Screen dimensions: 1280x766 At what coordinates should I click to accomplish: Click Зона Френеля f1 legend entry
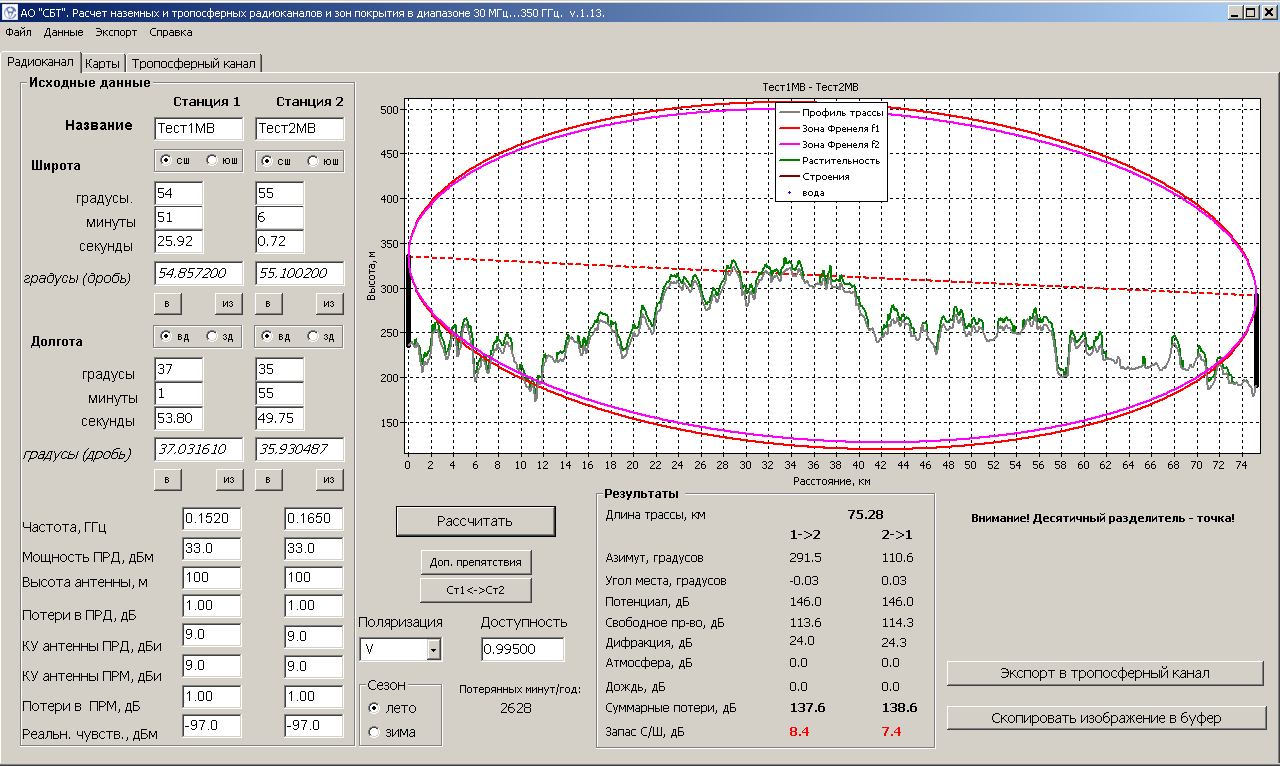[832, 129]
